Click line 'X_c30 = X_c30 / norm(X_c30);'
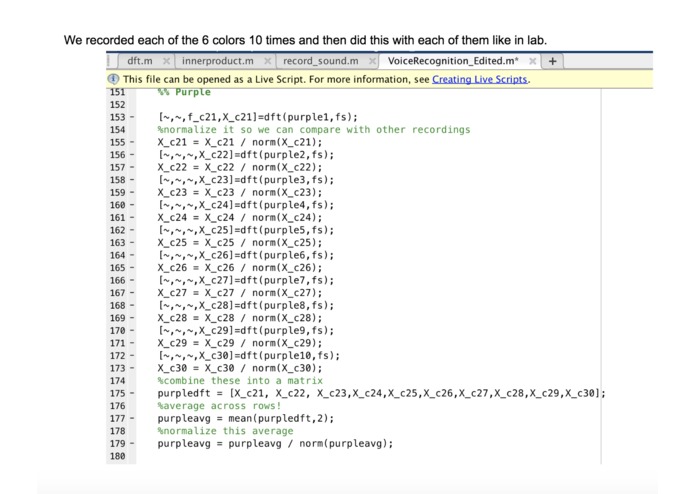 point(240,368)
